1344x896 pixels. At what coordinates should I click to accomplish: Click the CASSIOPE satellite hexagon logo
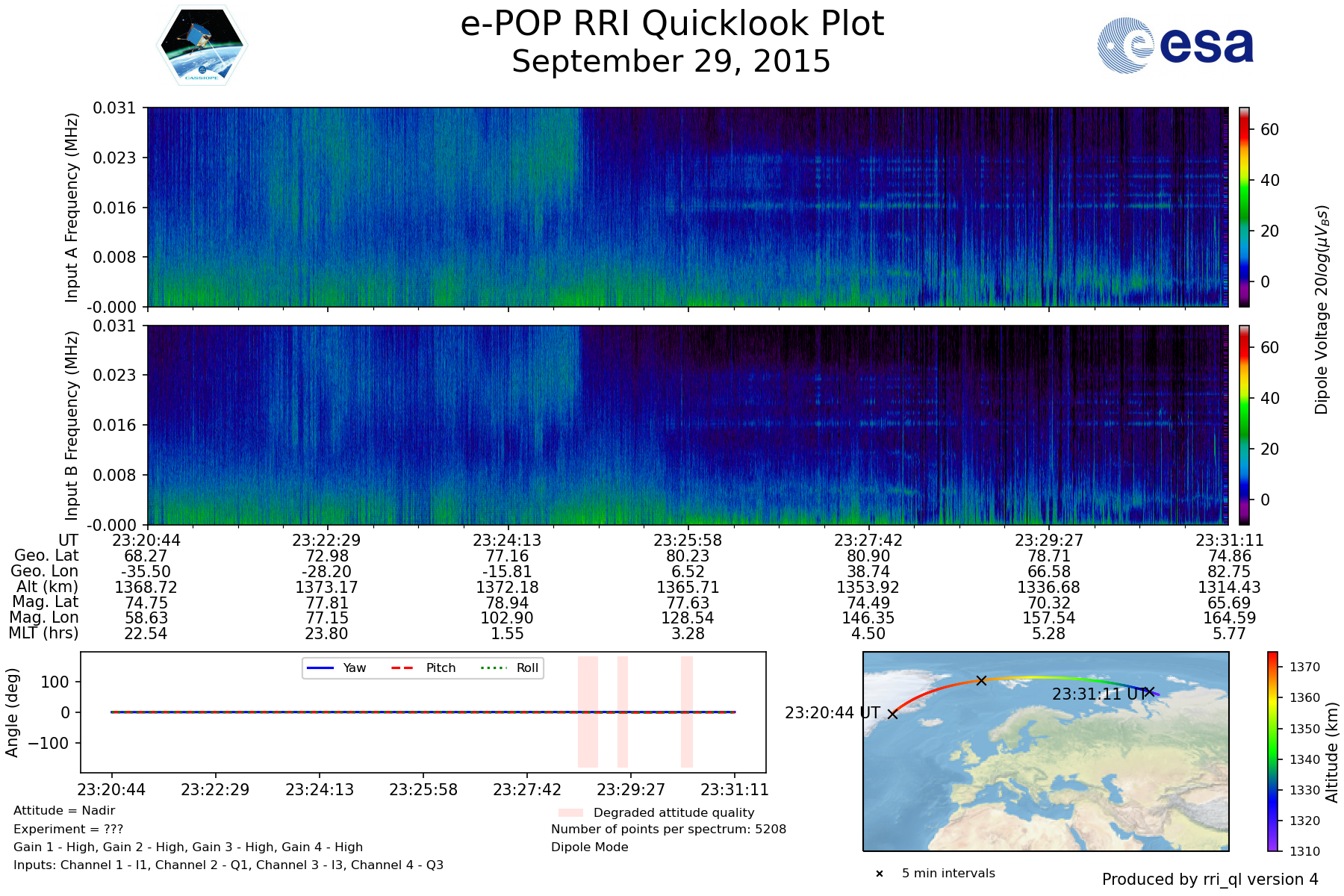point(202,46)
